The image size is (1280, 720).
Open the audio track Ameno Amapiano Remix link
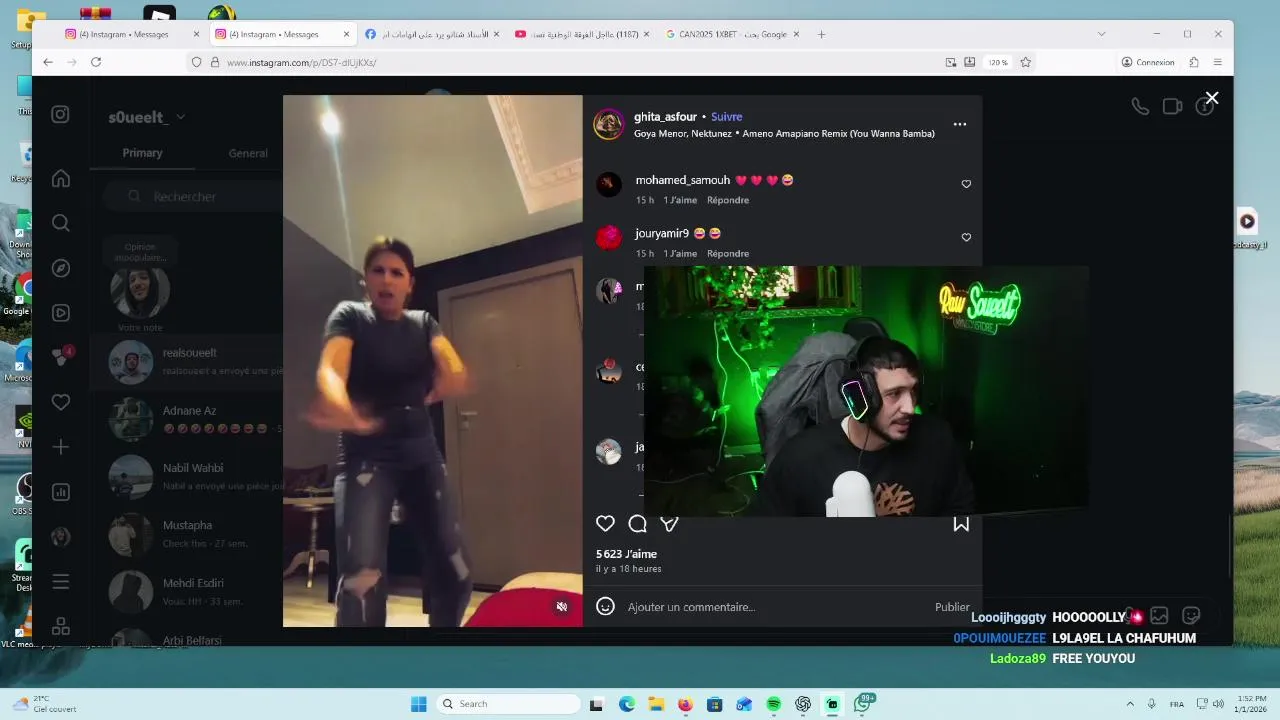point(784,133)
